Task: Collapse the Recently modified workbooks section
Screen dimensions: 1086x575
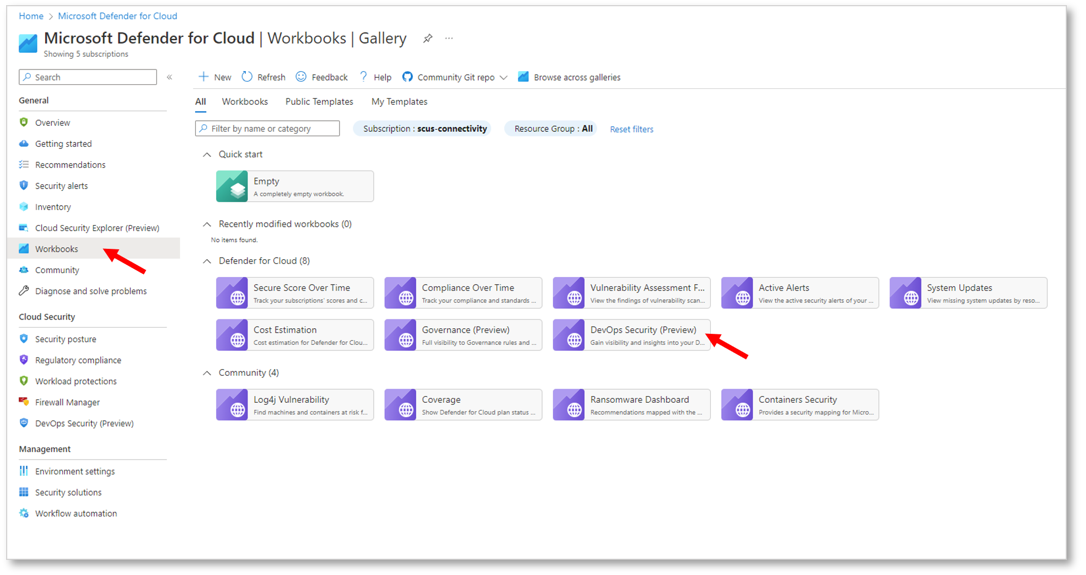Action: click(206, 224)
